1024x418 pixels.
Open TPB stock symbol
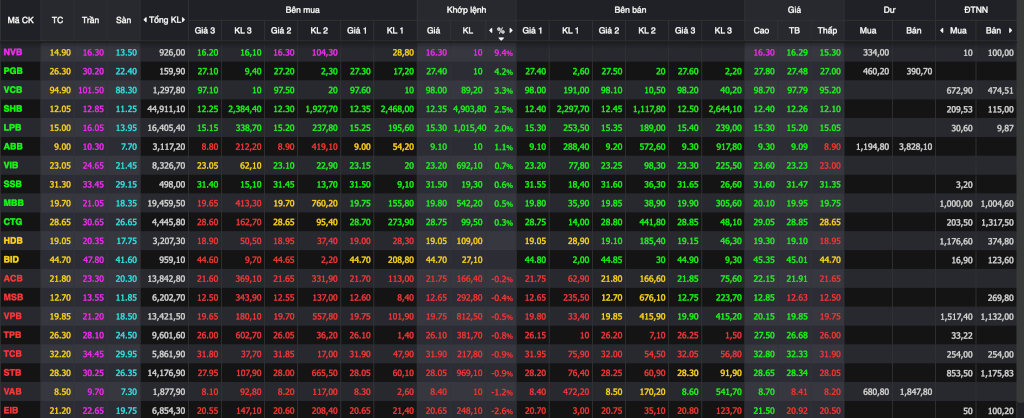[x=12, y=334]
